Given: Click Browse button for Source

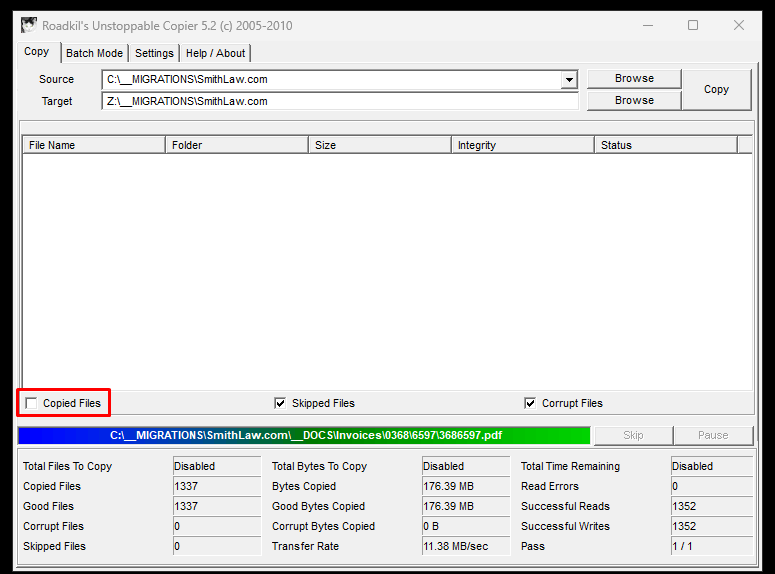Looking at the screenshot, I should pos(634,78).
